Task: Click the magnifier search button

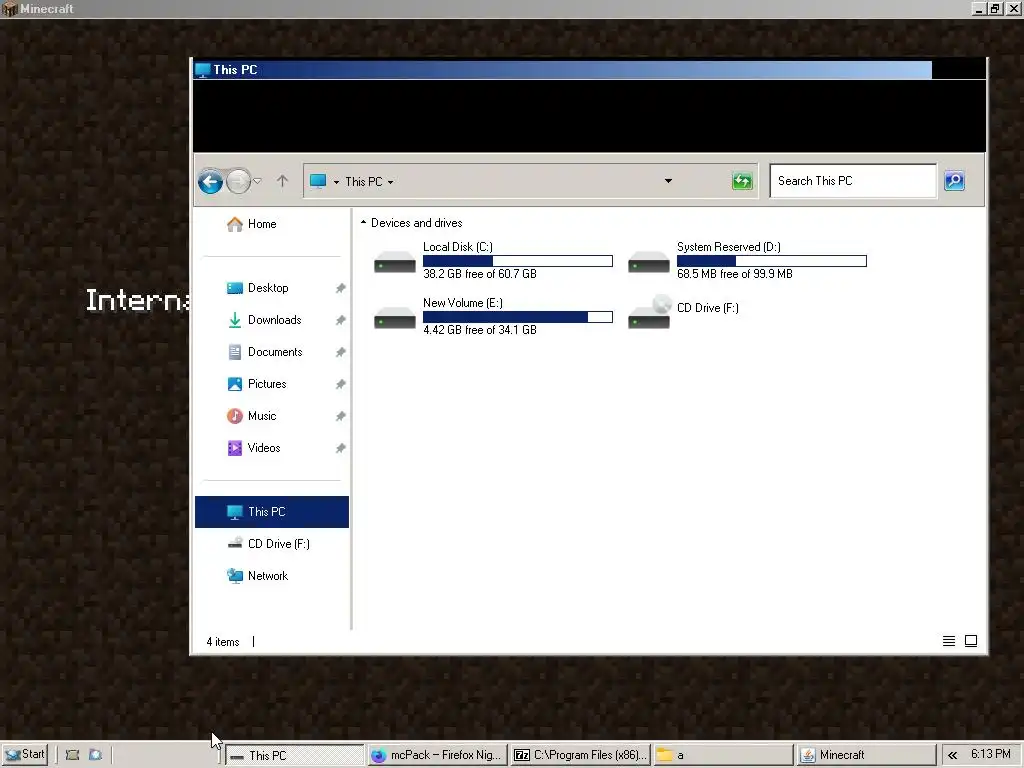Action: (x=954, y=181)
